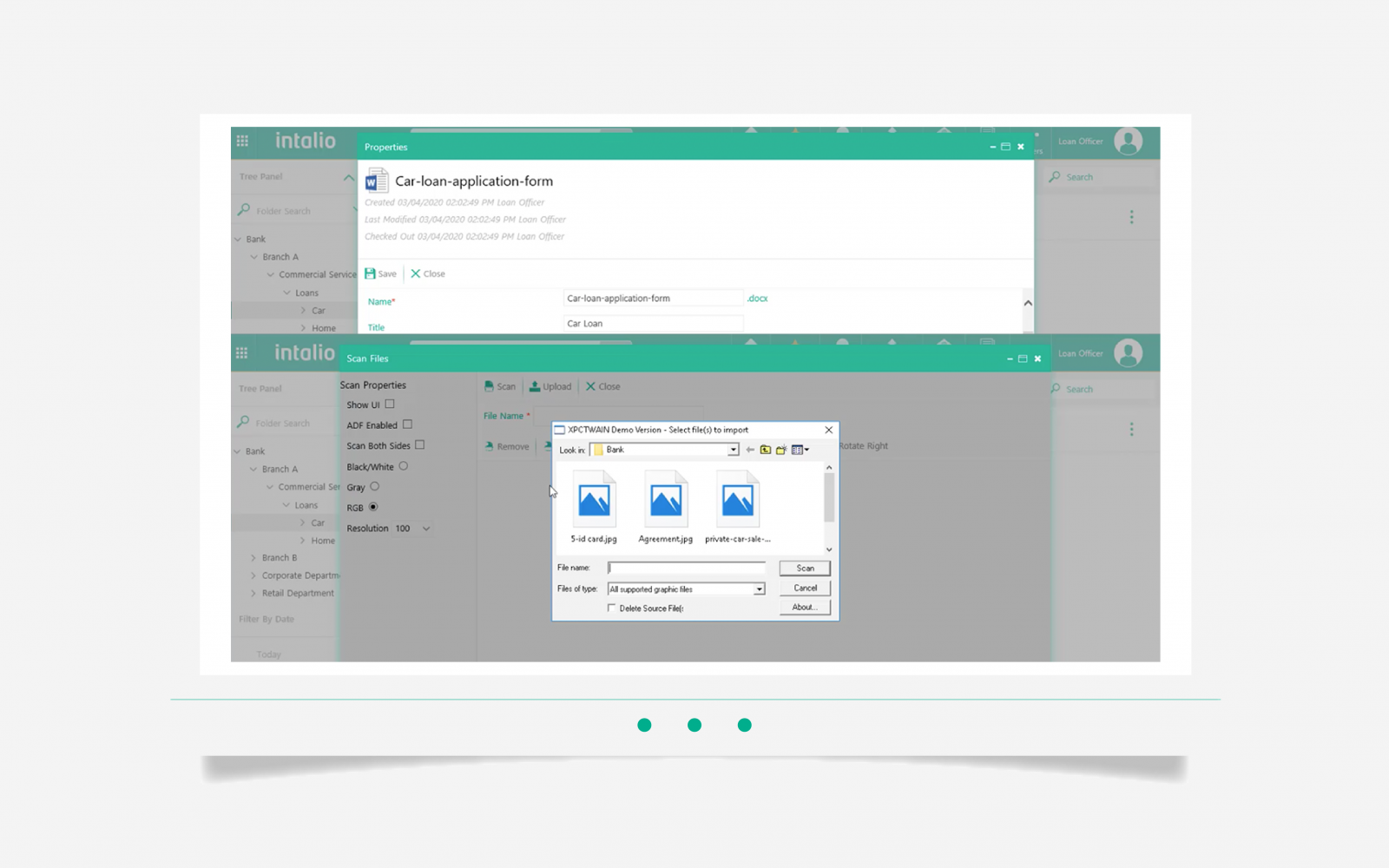1389x868 pixels.
Task: Click the XPCTWAIN file list scrollbar thumb
Action: [829, 496]
